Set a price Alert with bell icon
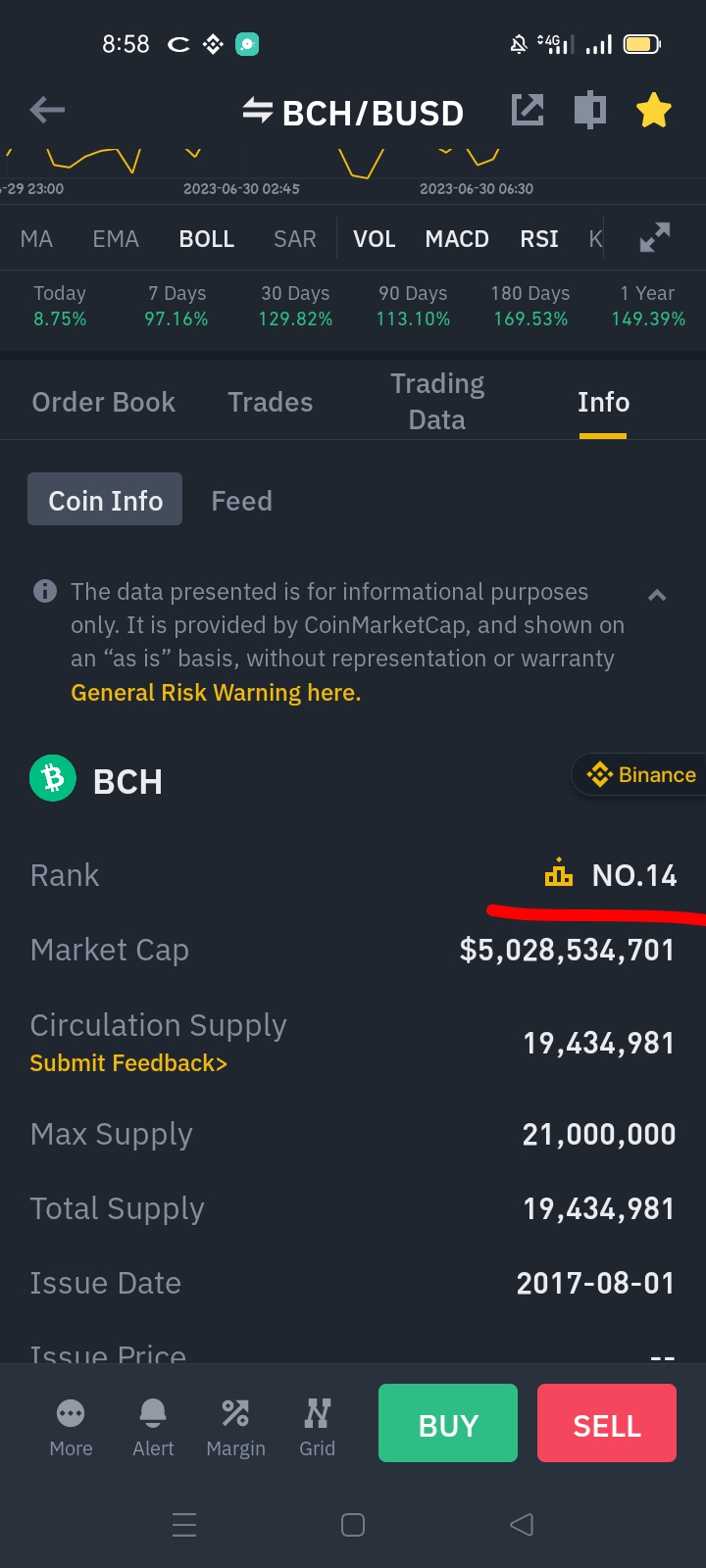The image size is (706, 1568). click(153, 1428)
